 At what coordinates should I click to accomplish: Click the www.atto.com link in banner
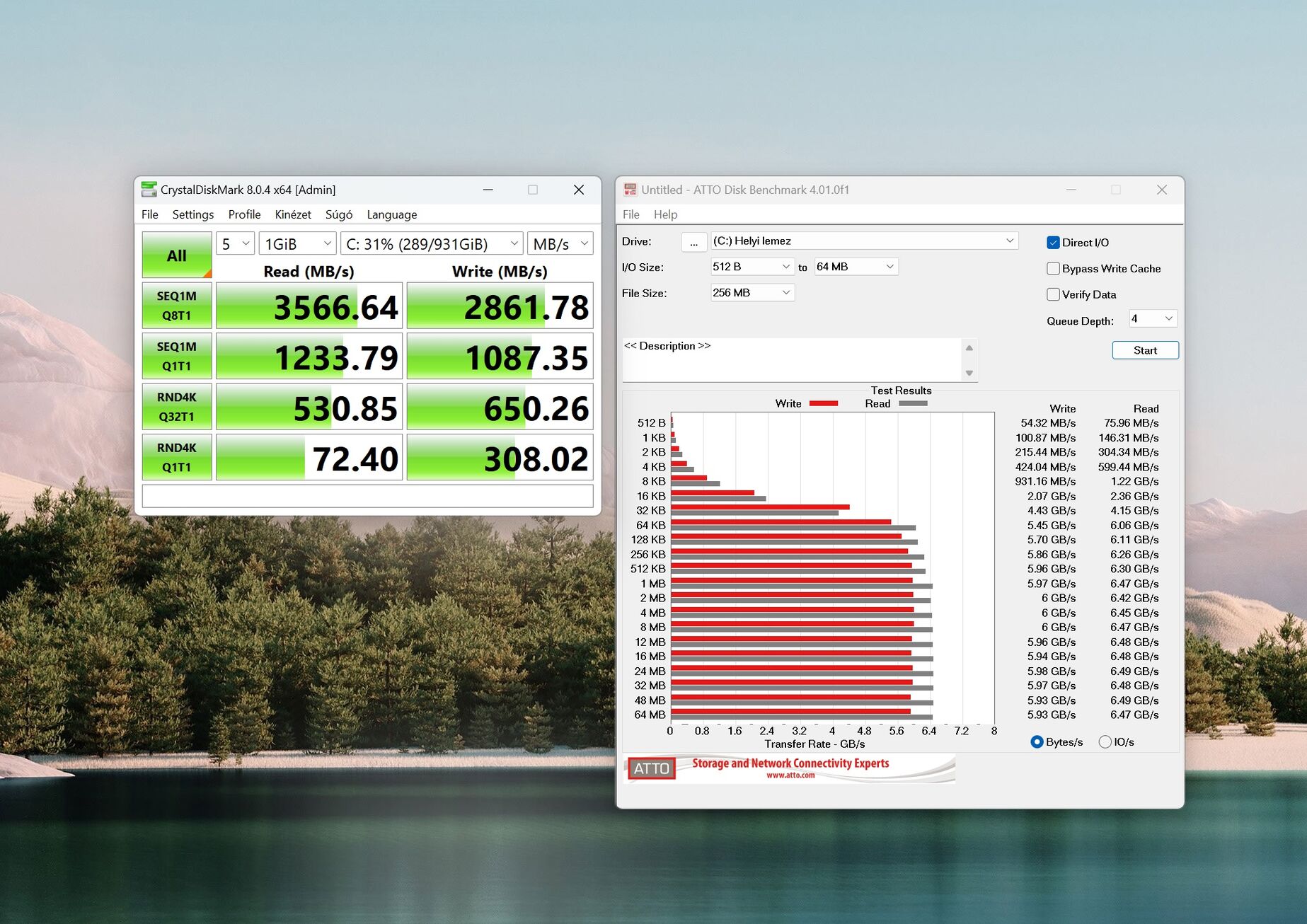click(x=790, y=775)
